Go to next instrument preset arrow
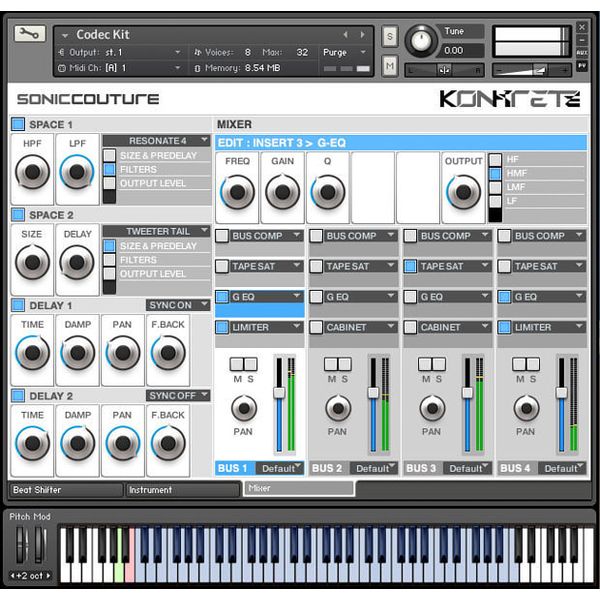The height and width of the screenshot is (600, 600). click(x=362, y=35)
